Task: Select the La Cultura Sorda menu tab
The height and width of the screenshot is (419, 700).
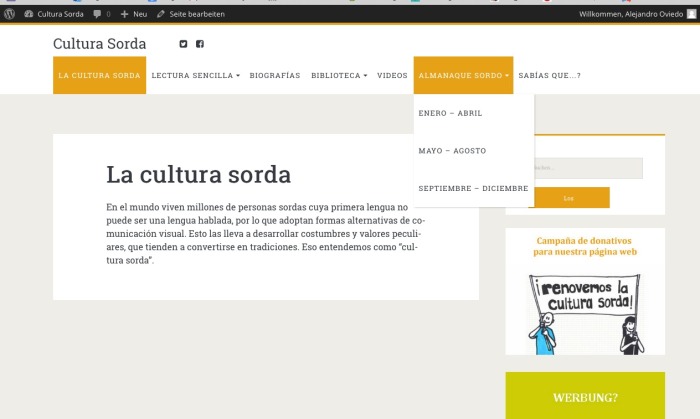Action: pos(100,75)
